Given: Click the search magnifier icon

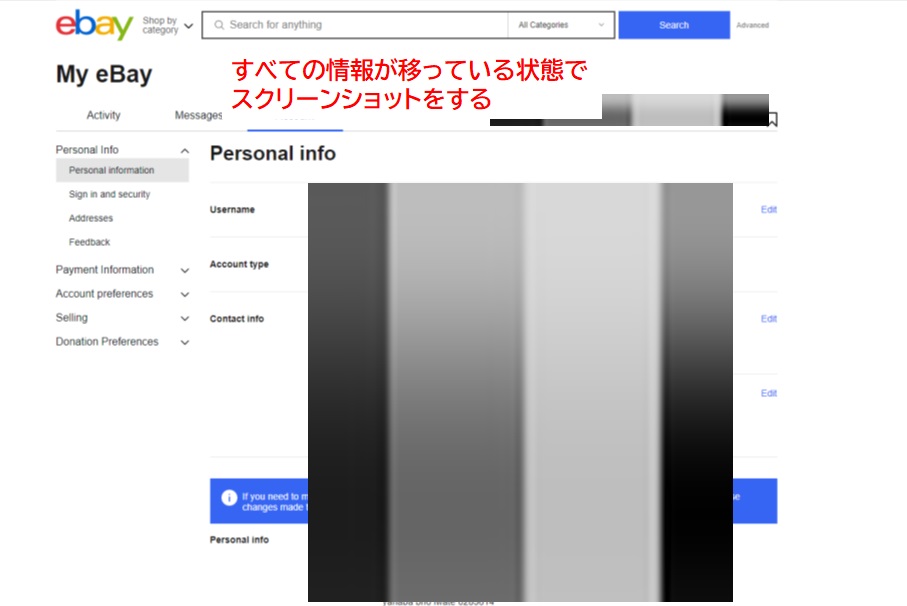Looking at the screenshot, I should [x=219, y=25].
